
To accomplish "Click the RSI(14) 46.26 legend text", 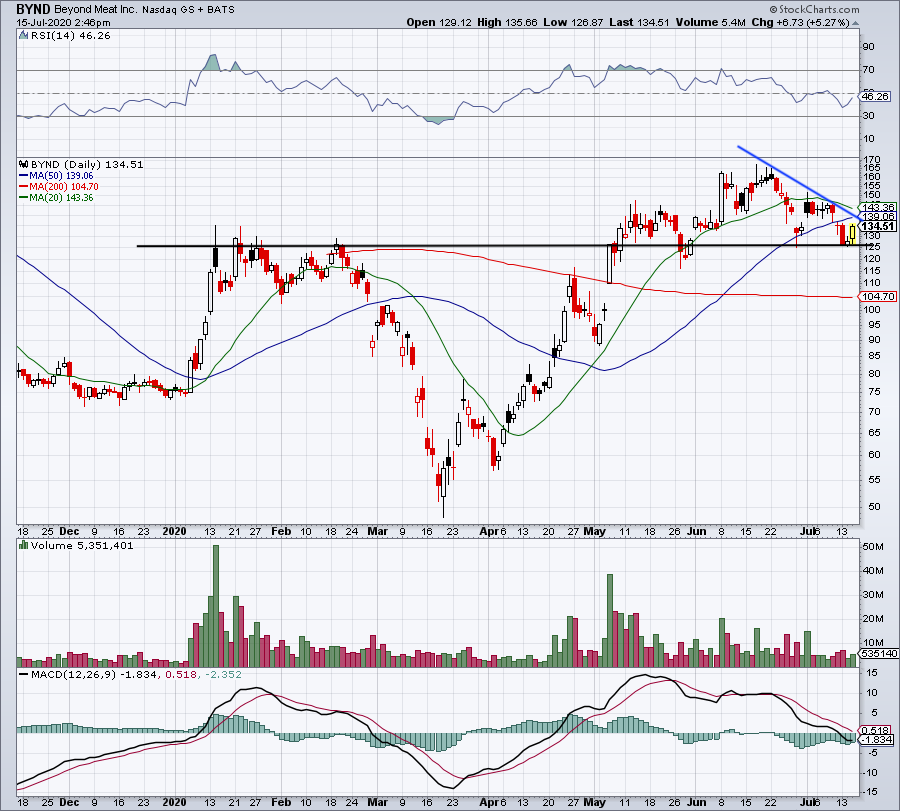I will click(x=71, y=36).
